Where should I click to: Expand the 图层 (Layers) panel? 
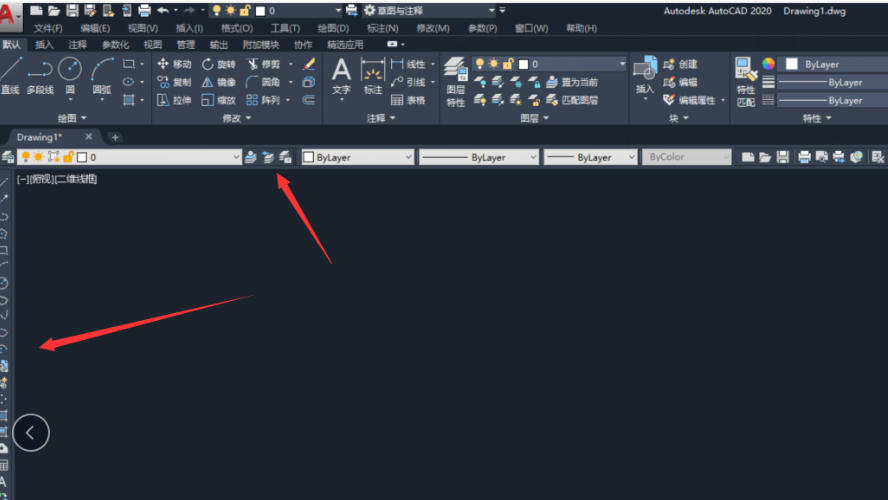coord(534,118)
